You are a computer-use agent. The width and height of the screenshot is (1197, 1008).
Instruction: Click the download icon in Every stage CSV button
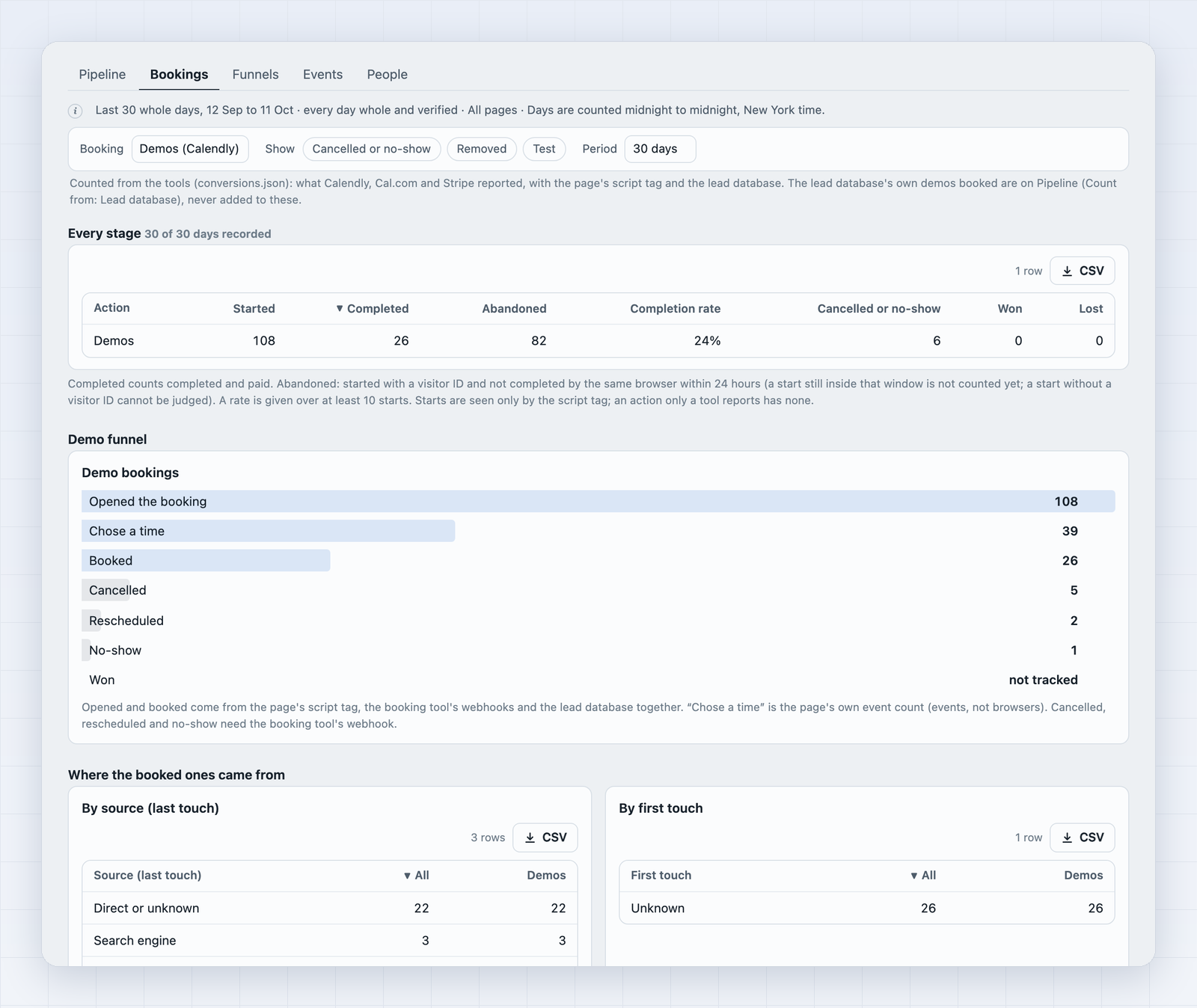[1068, 271]
